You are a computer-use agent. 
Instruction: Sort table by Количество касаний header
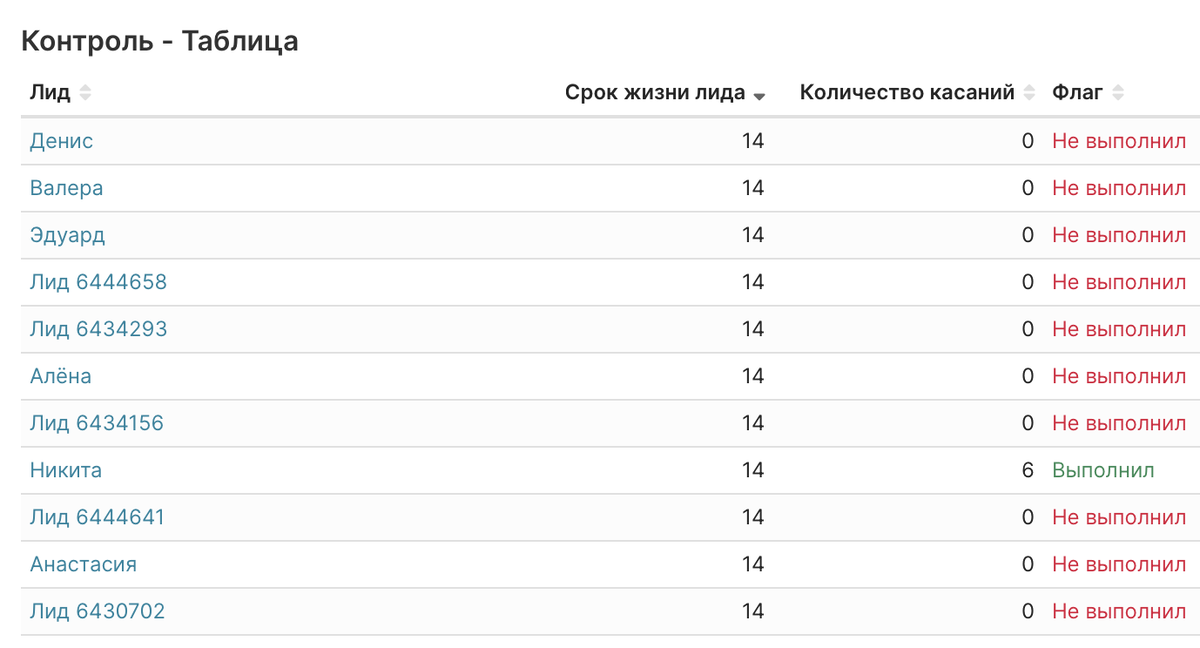[x=907, y=93]
